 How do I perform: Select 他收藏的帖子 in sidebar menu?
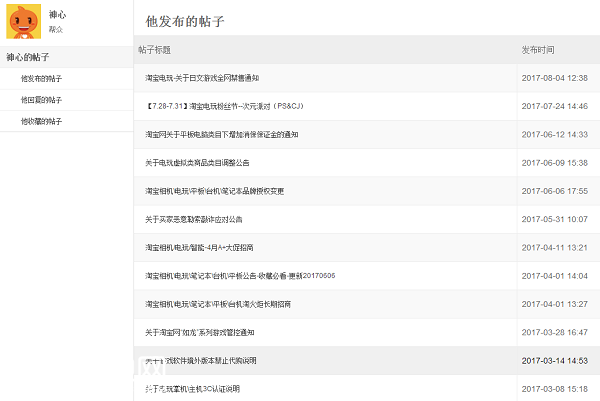[x=41, y=122]
